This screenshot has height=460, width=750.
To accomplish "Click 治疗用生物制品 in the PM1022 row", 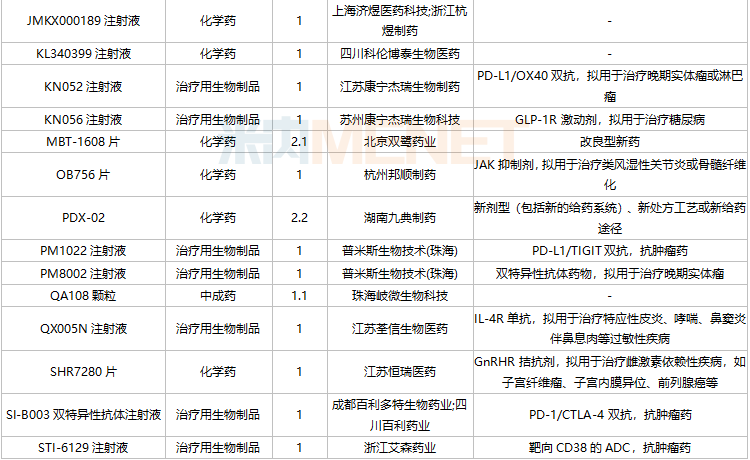I will coord(218,251).
